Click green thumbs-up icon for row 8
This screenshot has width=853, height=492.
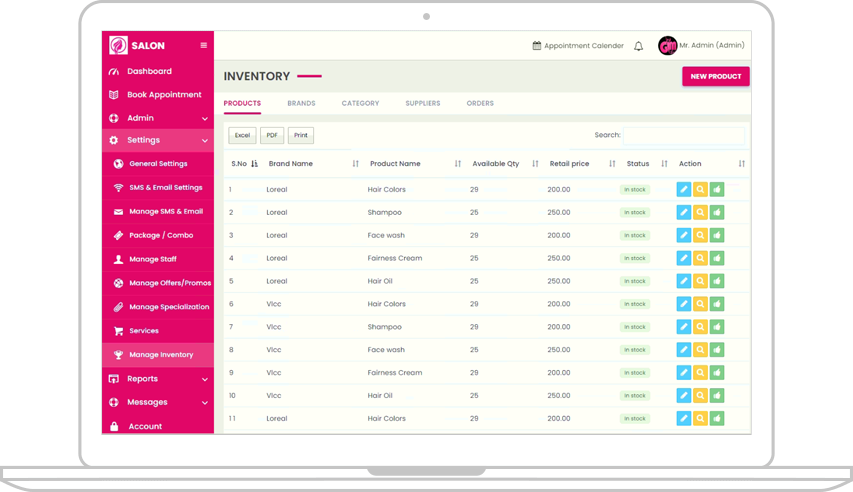(717, 350)
